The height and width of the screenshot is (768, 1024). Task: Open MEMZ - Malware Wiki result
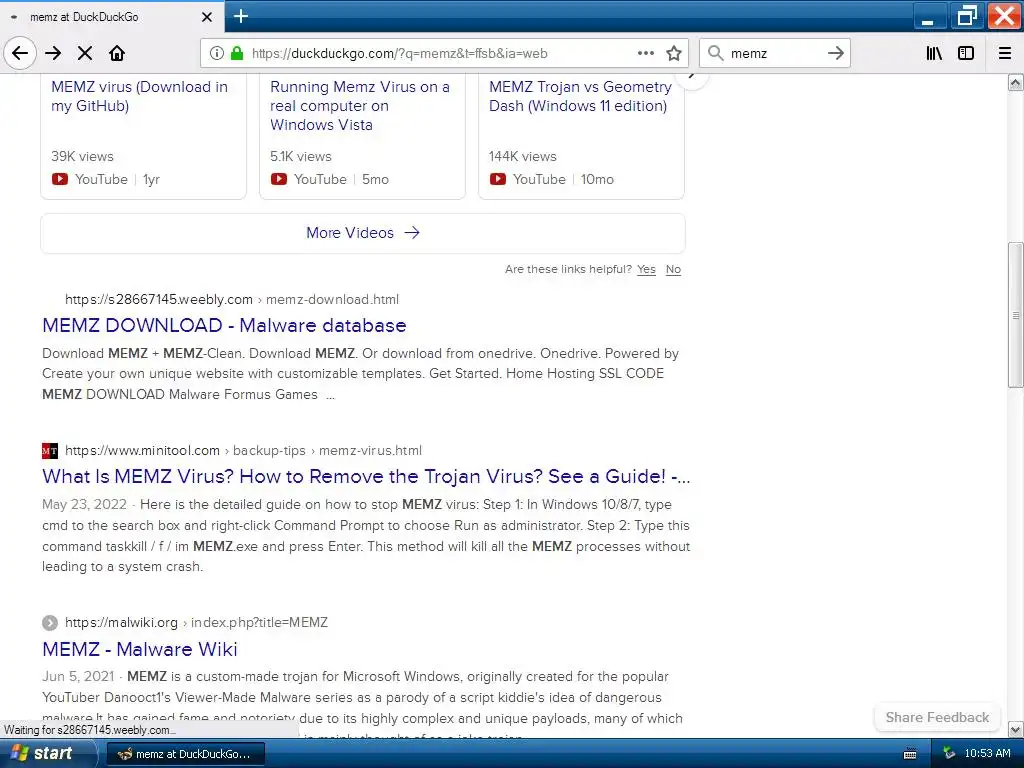pos(140,649)
